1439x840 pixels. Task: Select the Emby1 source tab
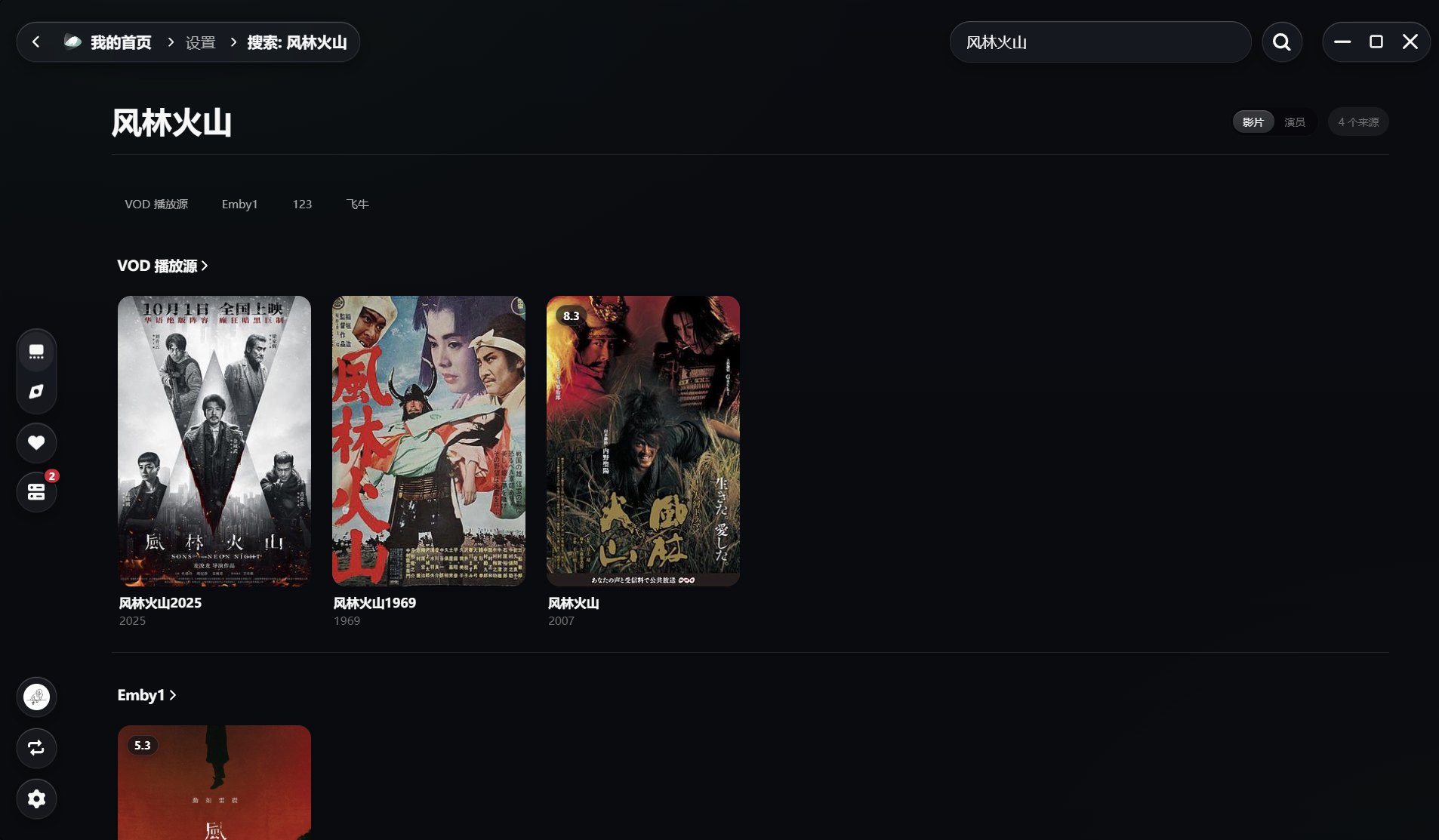click(239, 204)
